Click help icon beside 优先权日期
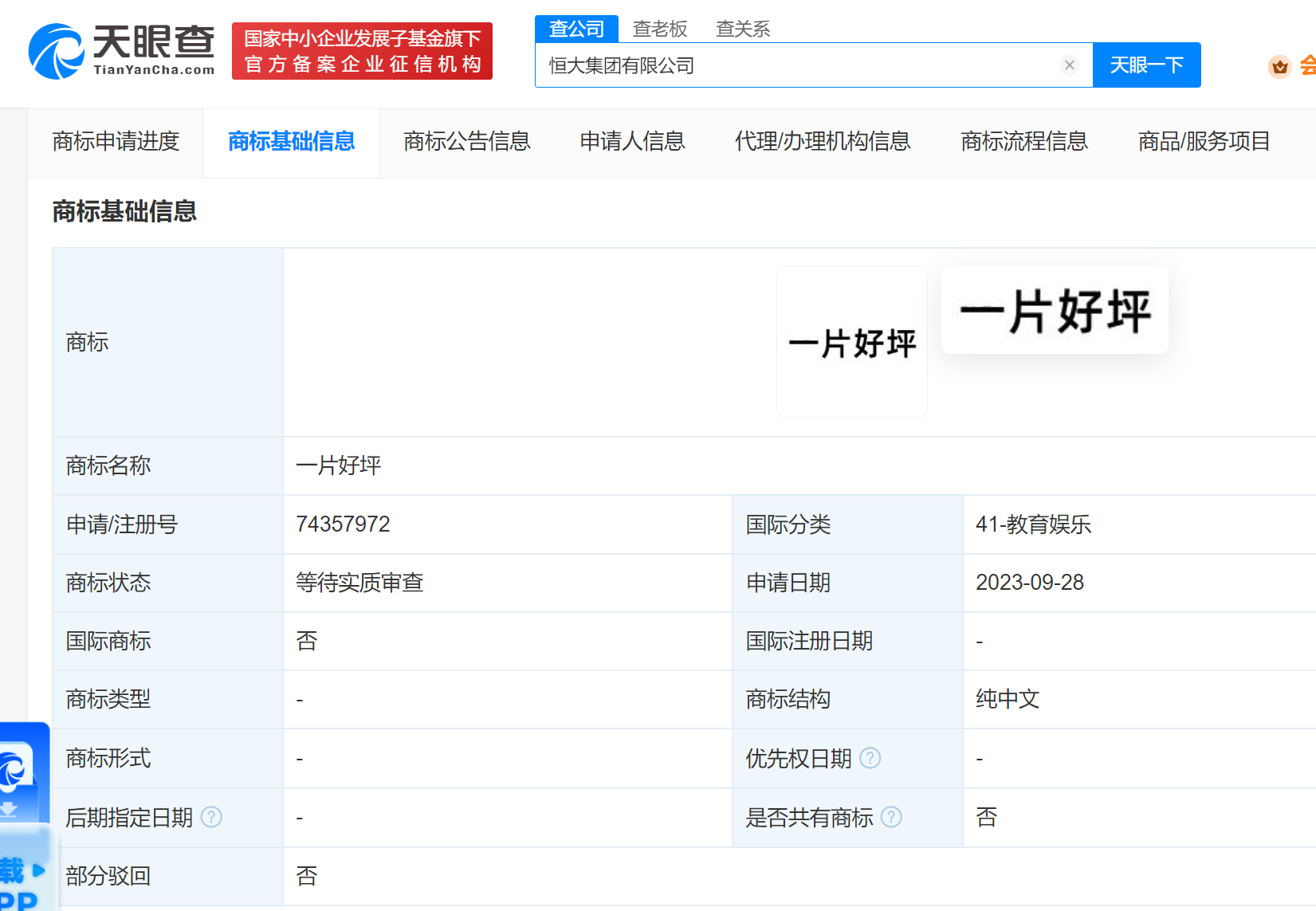Viewport: 1316px width, 911px height. pyautogui.click(x=870, y=758)
